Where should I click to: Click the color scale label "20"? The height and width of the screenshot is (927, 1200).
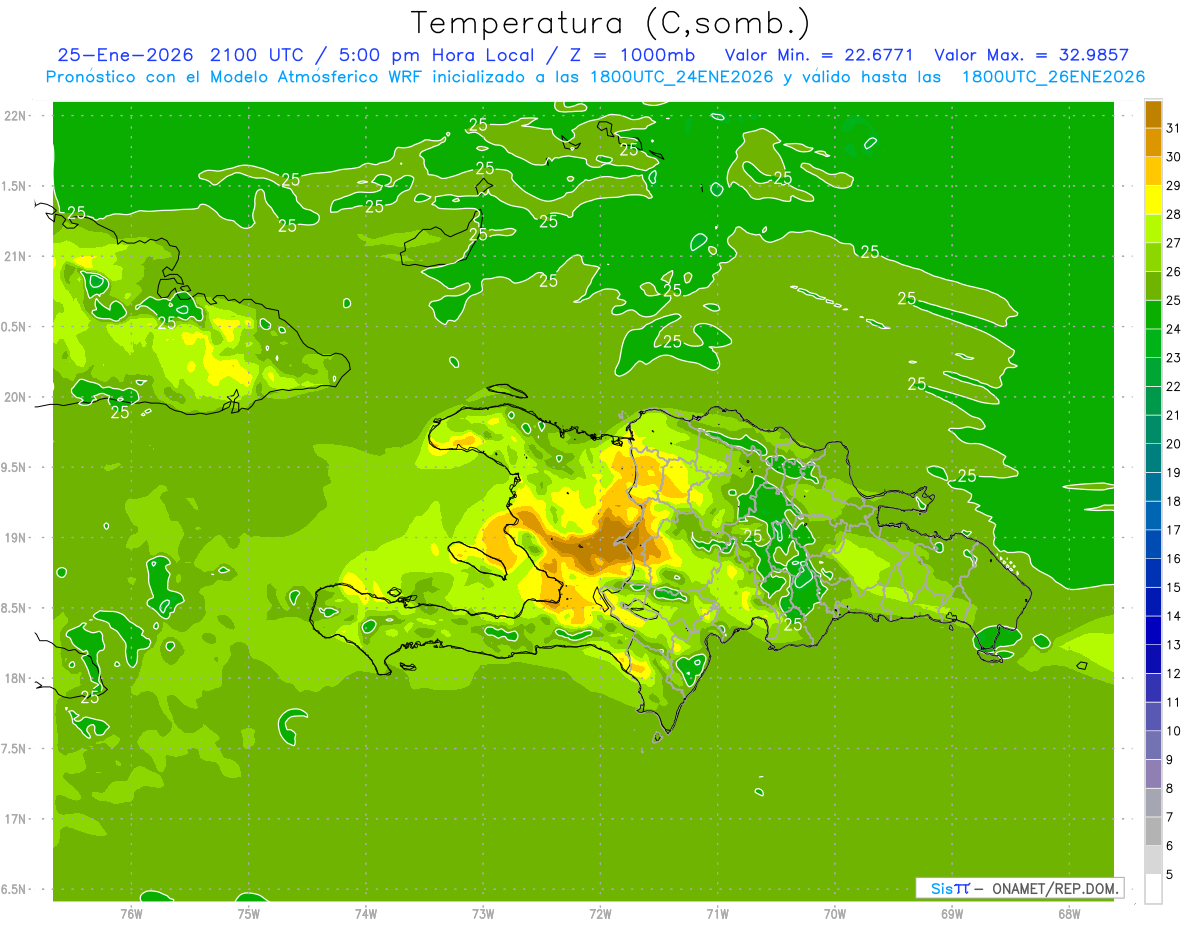(1173, 444)
